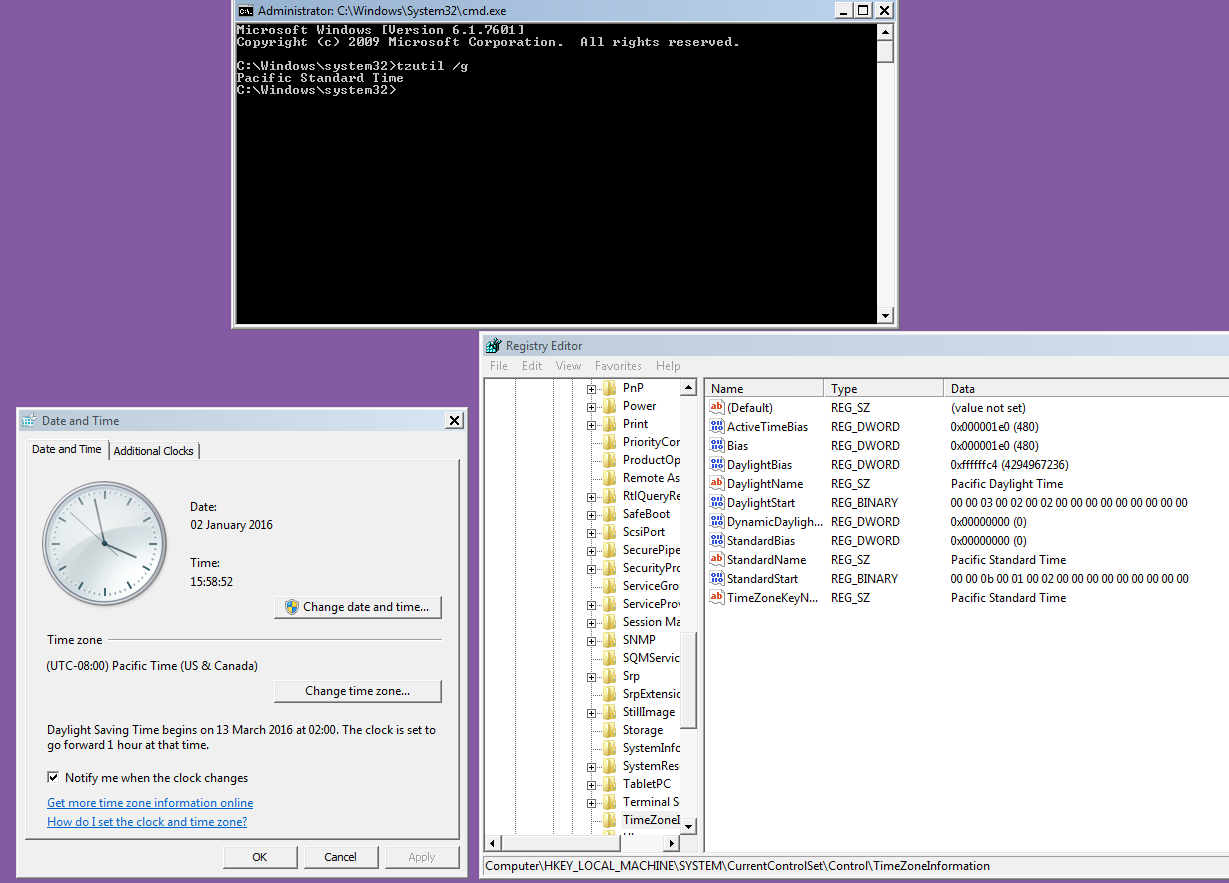This screenshot has width=1229, height=883.
Task: Click the Registry Editor title bar icon
Action: coord(493,346)
